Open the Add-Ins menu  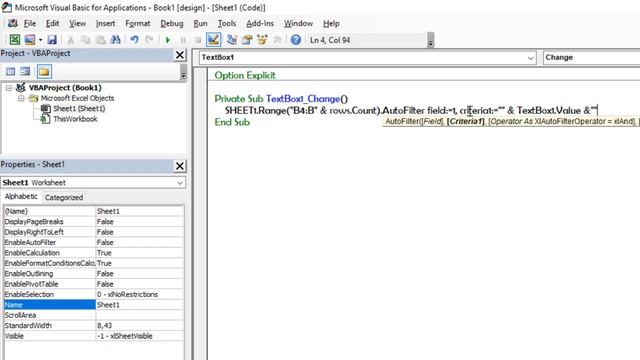click(x=260, y=24)
